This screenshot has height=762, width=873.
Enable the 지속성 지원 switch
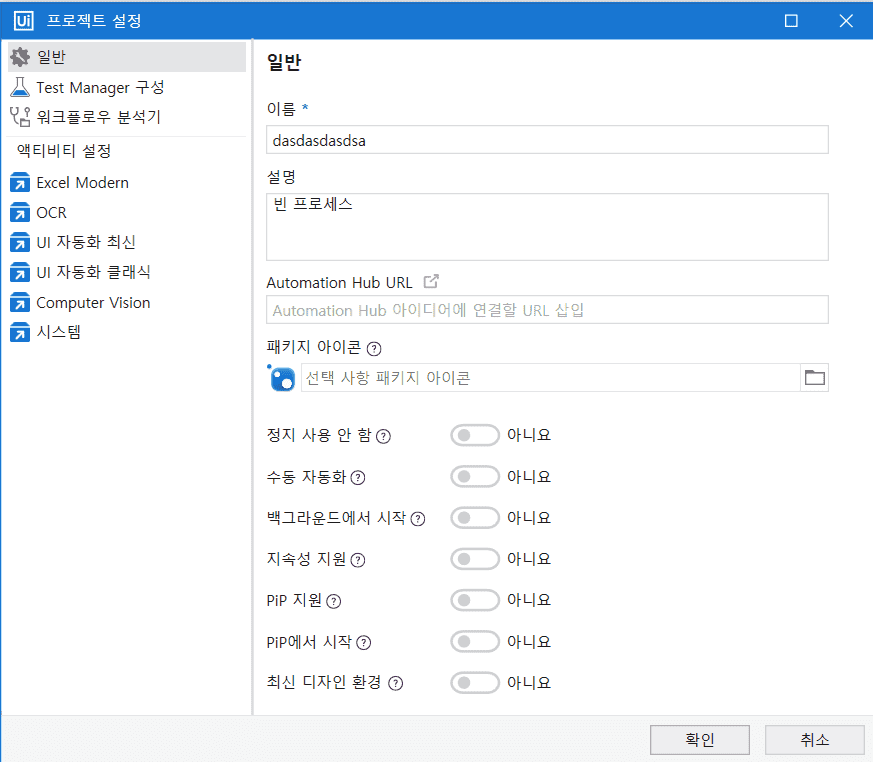[475, 559]
